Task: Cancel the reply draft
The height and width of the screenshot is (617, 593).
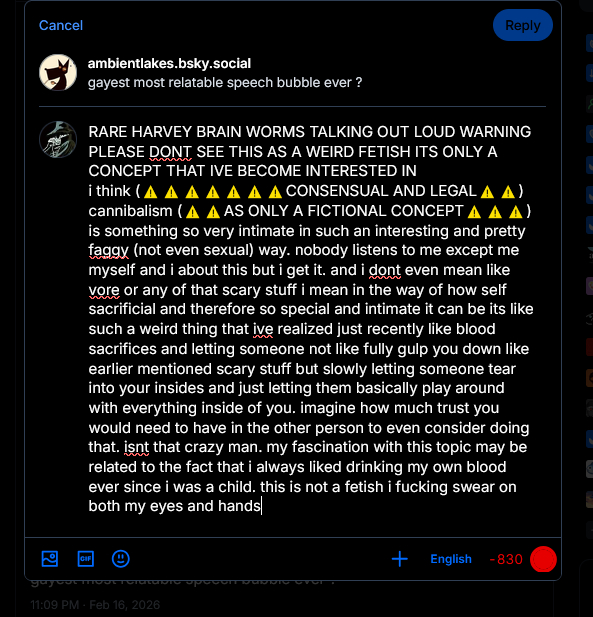Action: [61, 25]
